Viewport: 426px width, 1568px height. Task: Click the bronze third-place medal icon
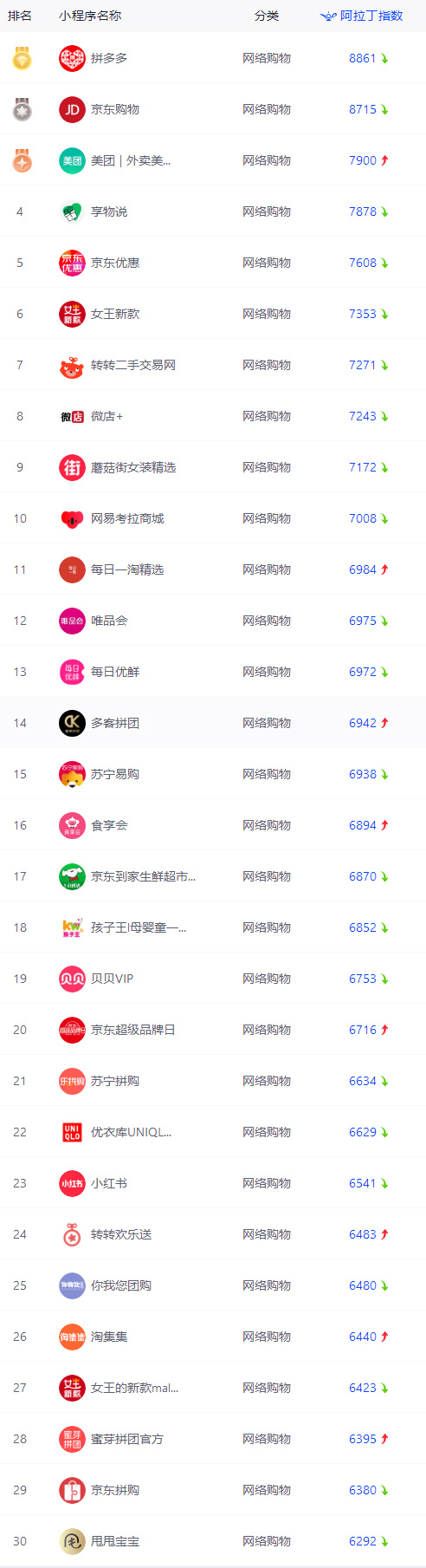(x=22, y=160)
